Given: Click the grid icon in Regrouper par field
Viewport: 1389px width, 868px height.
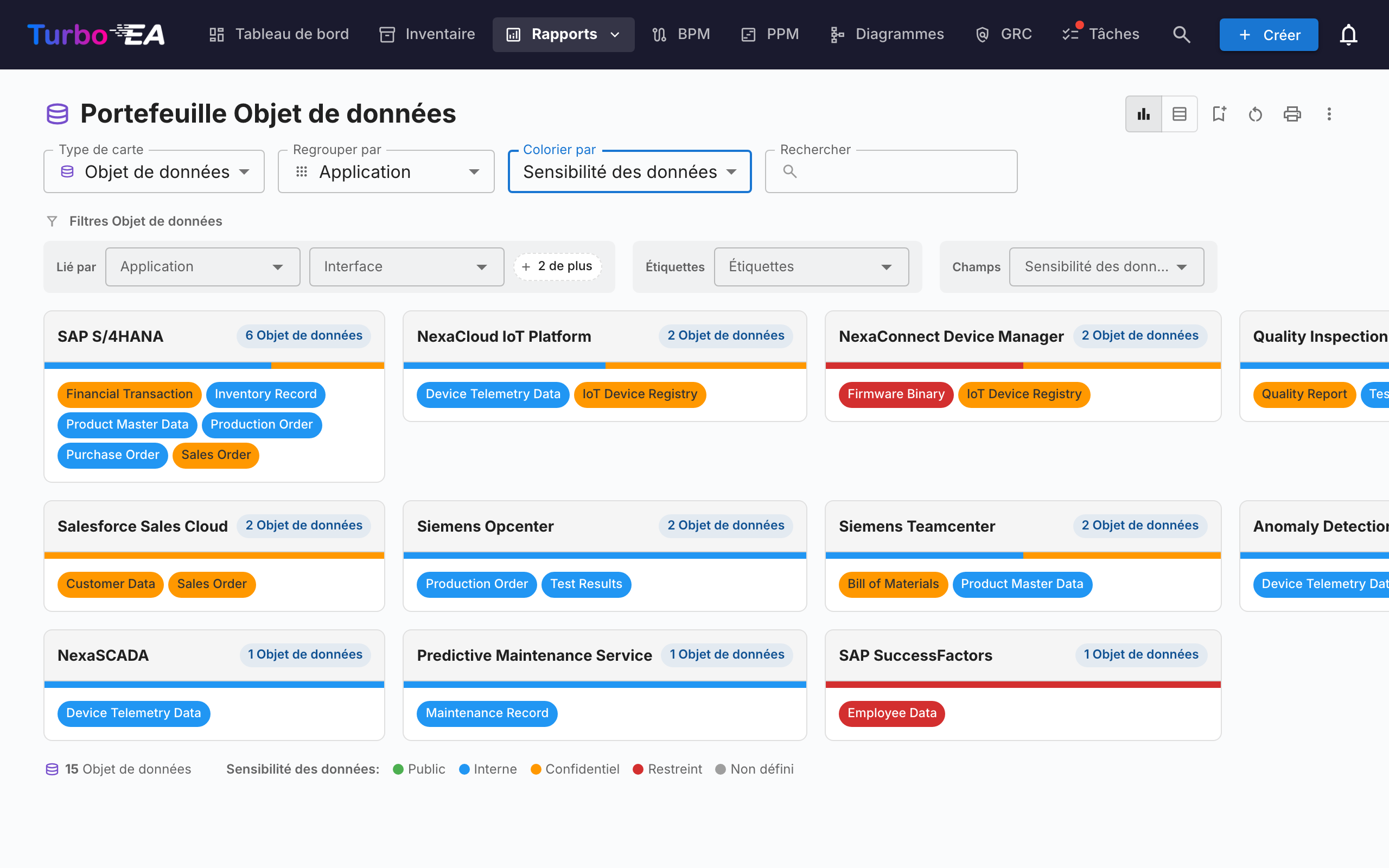Looking at the screenshot, I should (x=301, y=171).
